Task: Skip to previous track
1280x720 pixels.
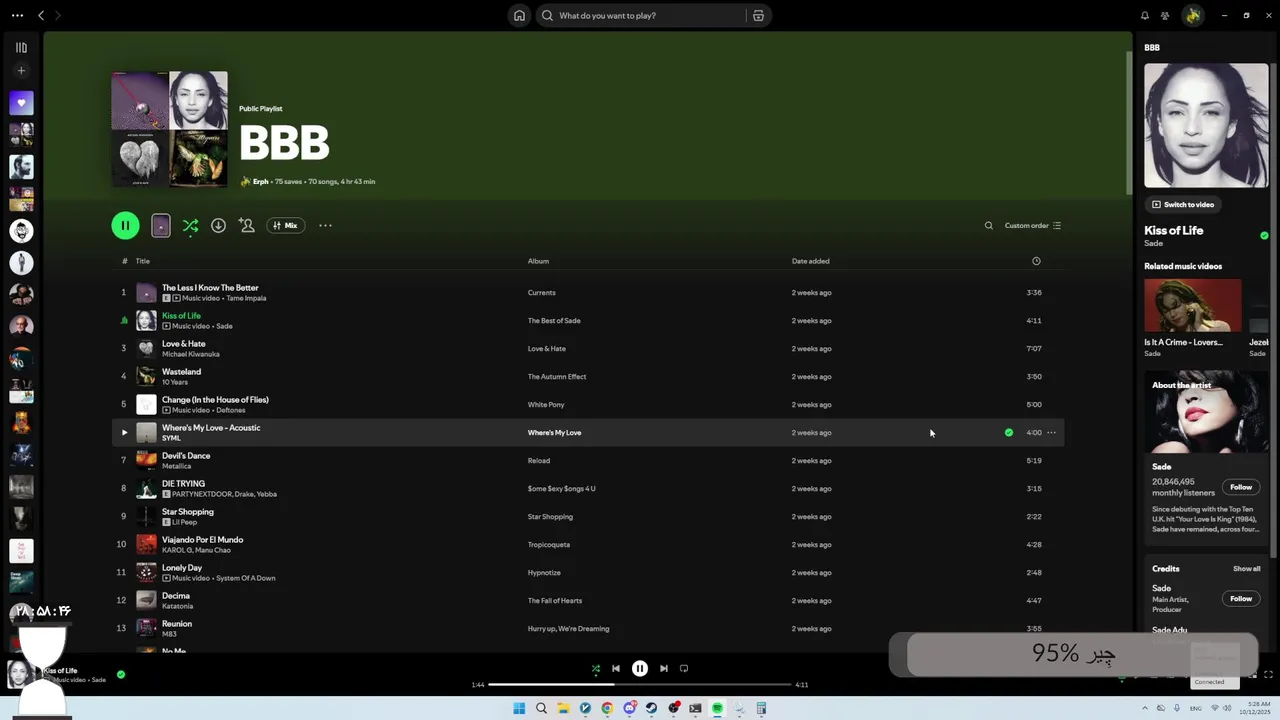Action: (x=616, y=668)
